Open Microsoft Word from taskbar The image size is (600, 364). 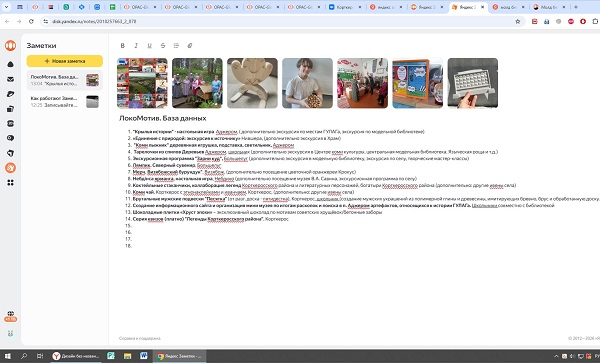144,356
